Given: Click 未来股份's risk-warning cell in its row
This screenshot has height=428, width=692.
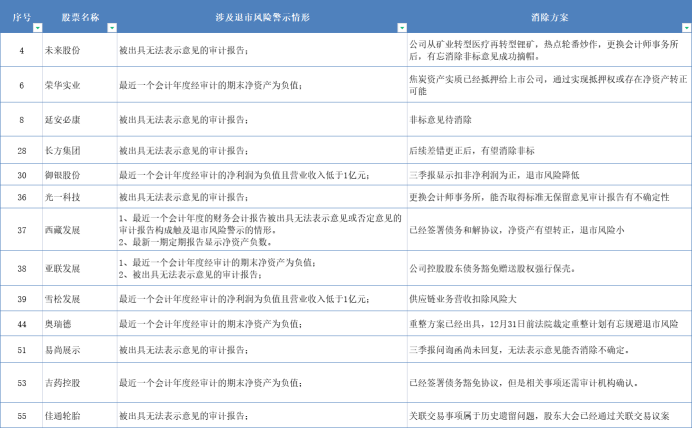Looking at the screenshot, I should [x=262, y=50].
